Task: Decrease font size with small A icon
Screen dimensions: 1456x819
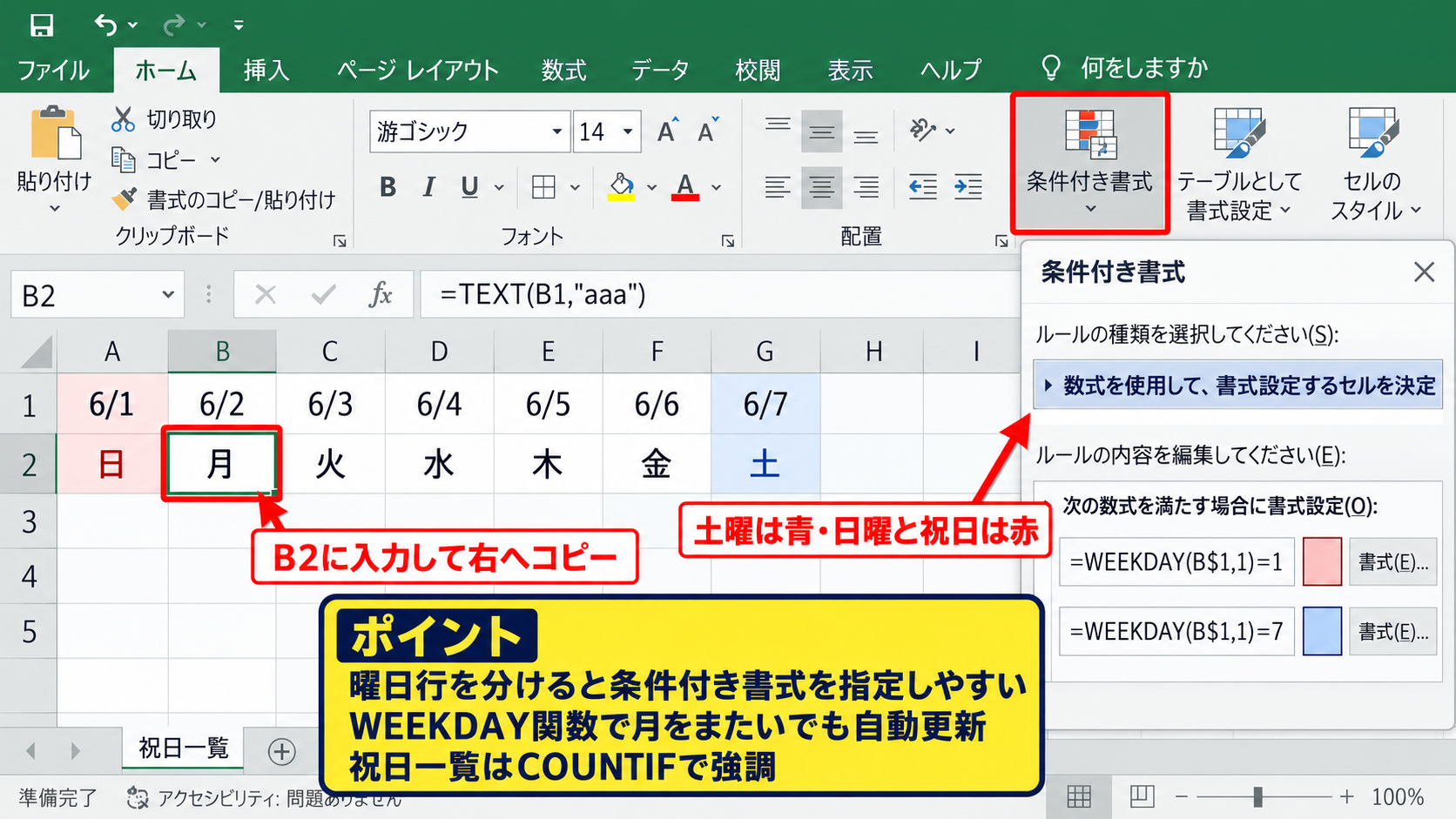Action: click(x=708, y=131)
